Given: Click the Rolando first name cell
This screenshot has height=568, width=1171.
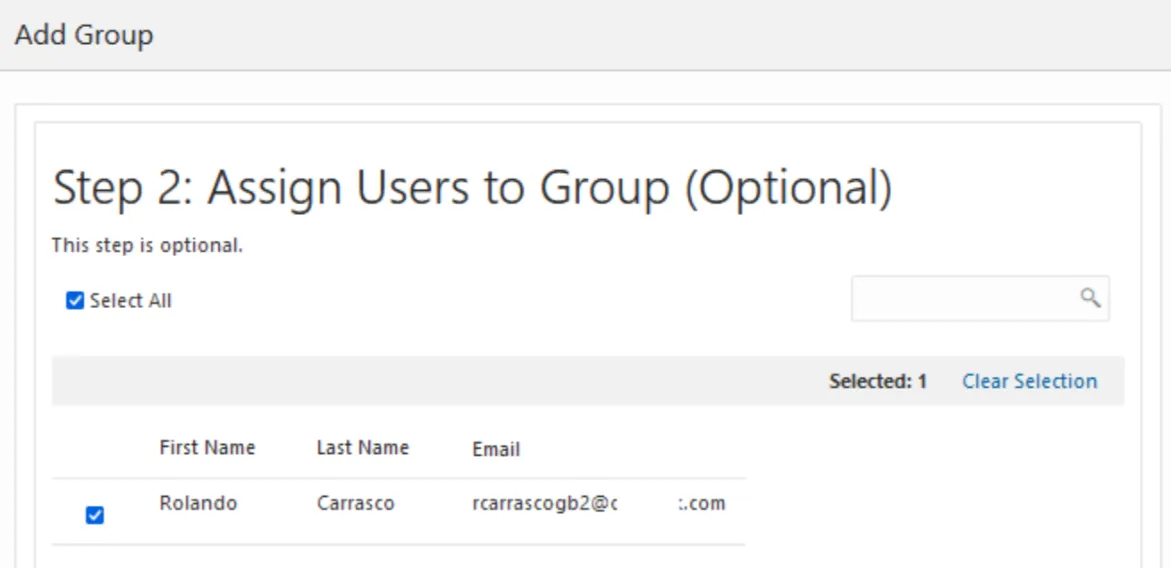Looking at the screenshot, I should pyautogui.click(x=199, y=504).
